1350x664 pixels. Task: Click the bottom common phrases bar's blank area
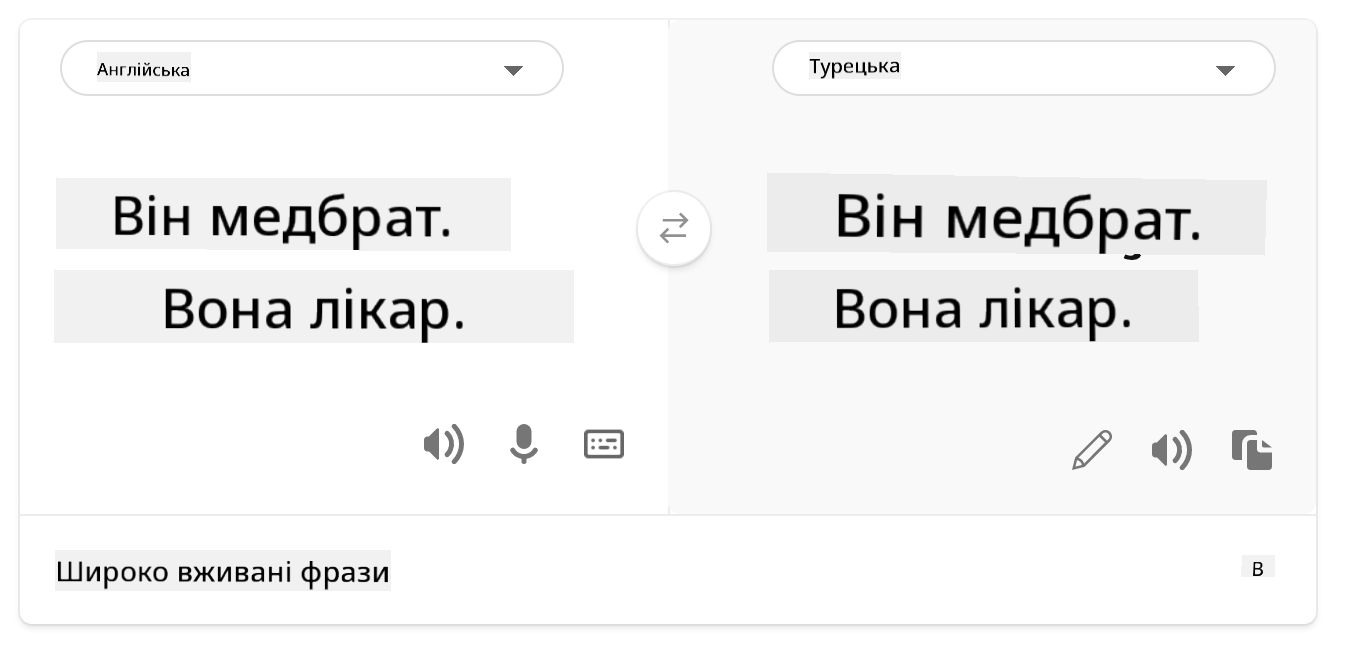(800, 572)
